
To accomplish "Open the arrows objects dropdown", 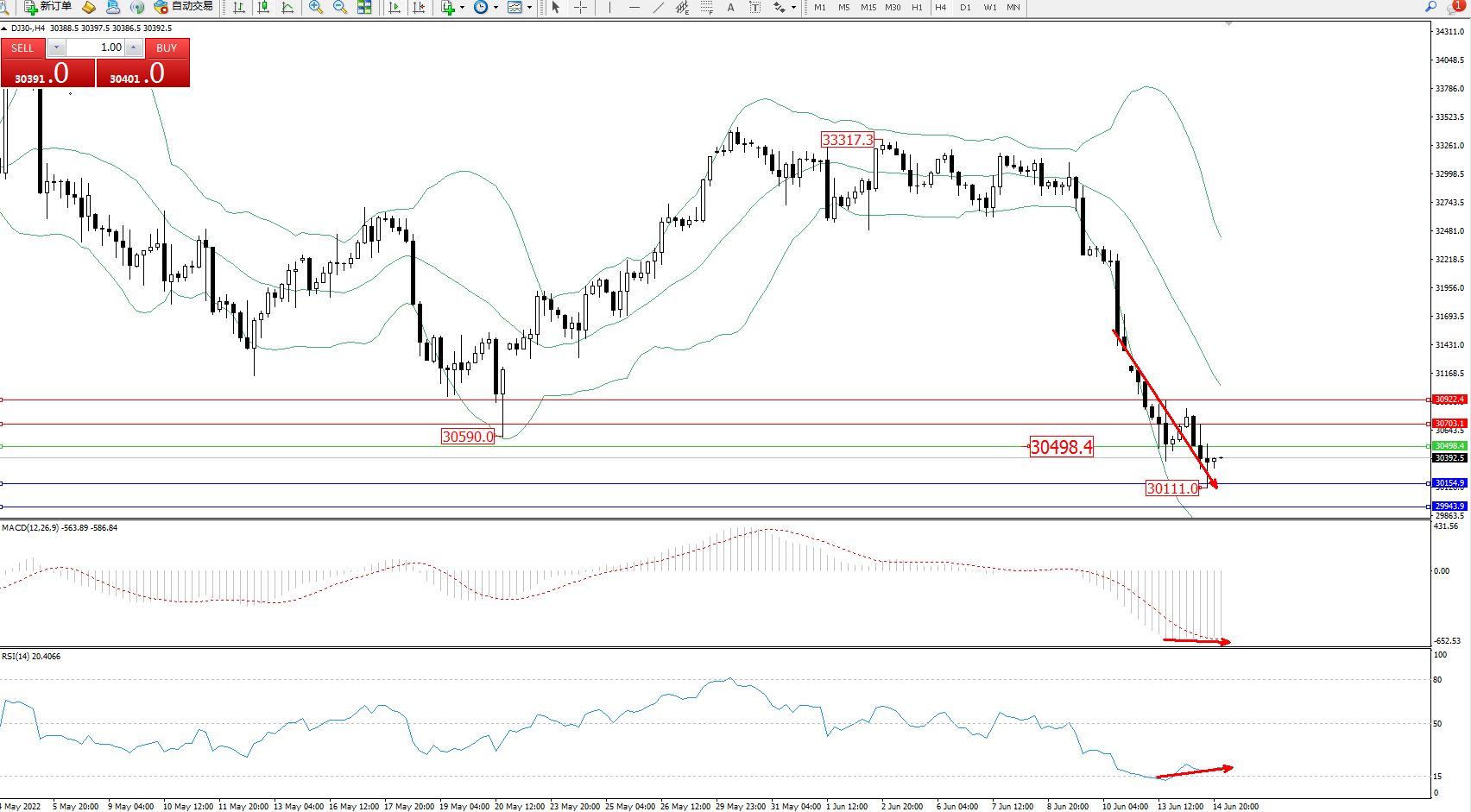I will pos(792,7).
